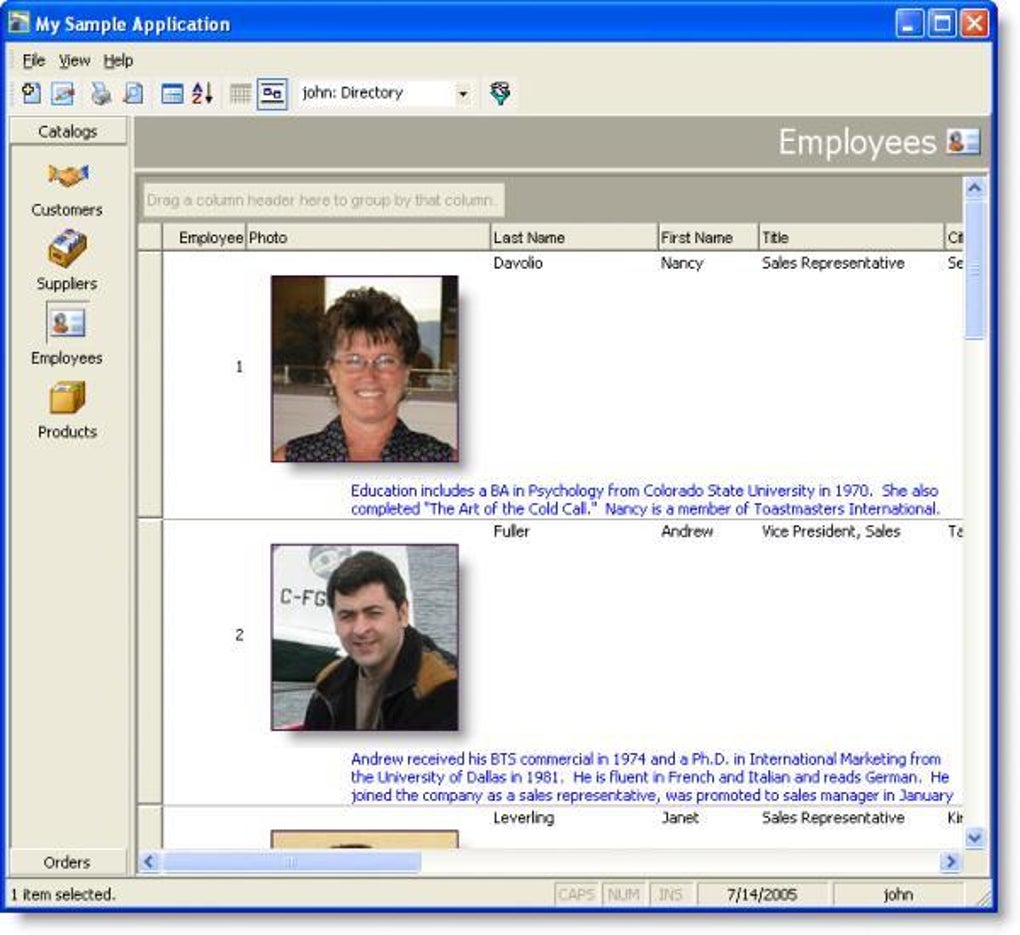The height and width of the screenshot is (935, 1020).
Task: Click the application icon in title bar
Action: (x=18, y=23)
